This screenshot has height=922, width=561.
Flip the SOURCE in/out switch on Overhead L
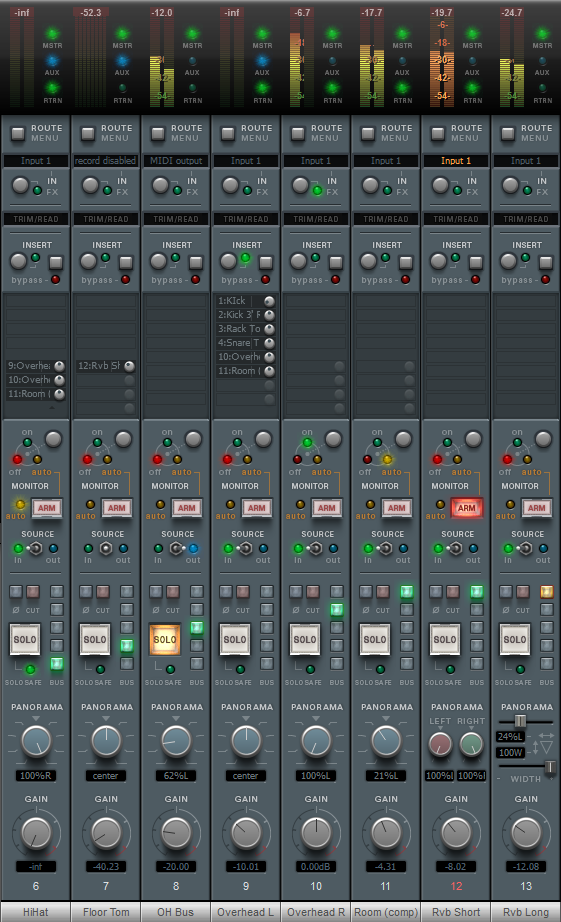(246, 549)
